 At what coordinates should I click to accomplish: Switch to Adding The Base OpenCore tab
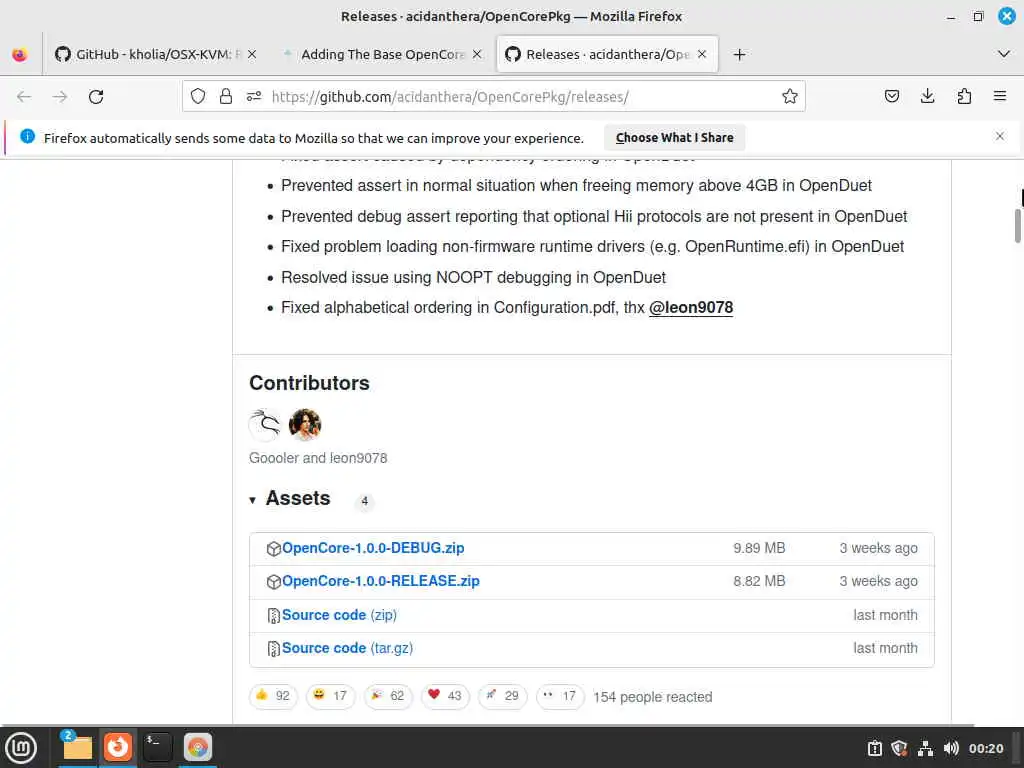(x=382, y=54)
